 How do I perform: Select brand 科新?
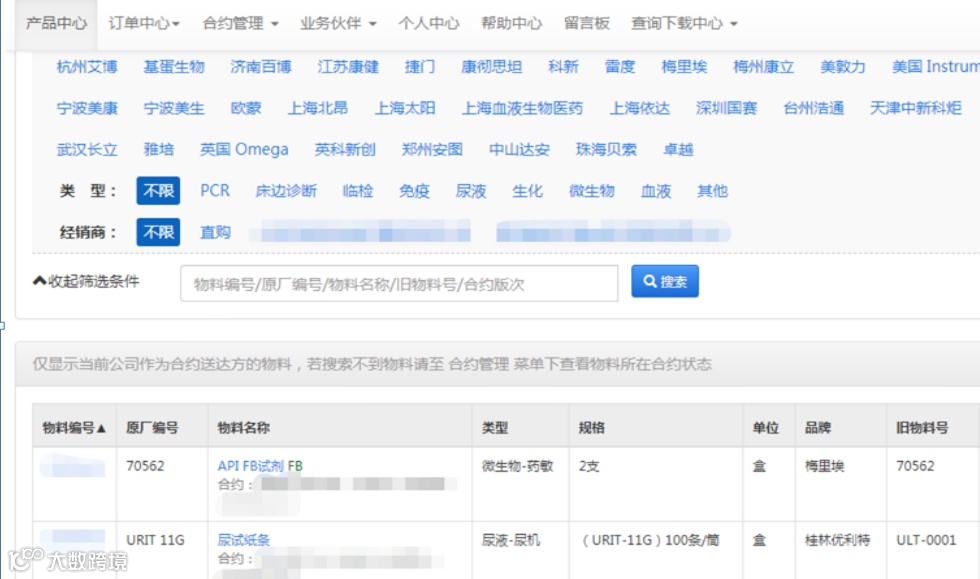point(563,66)
